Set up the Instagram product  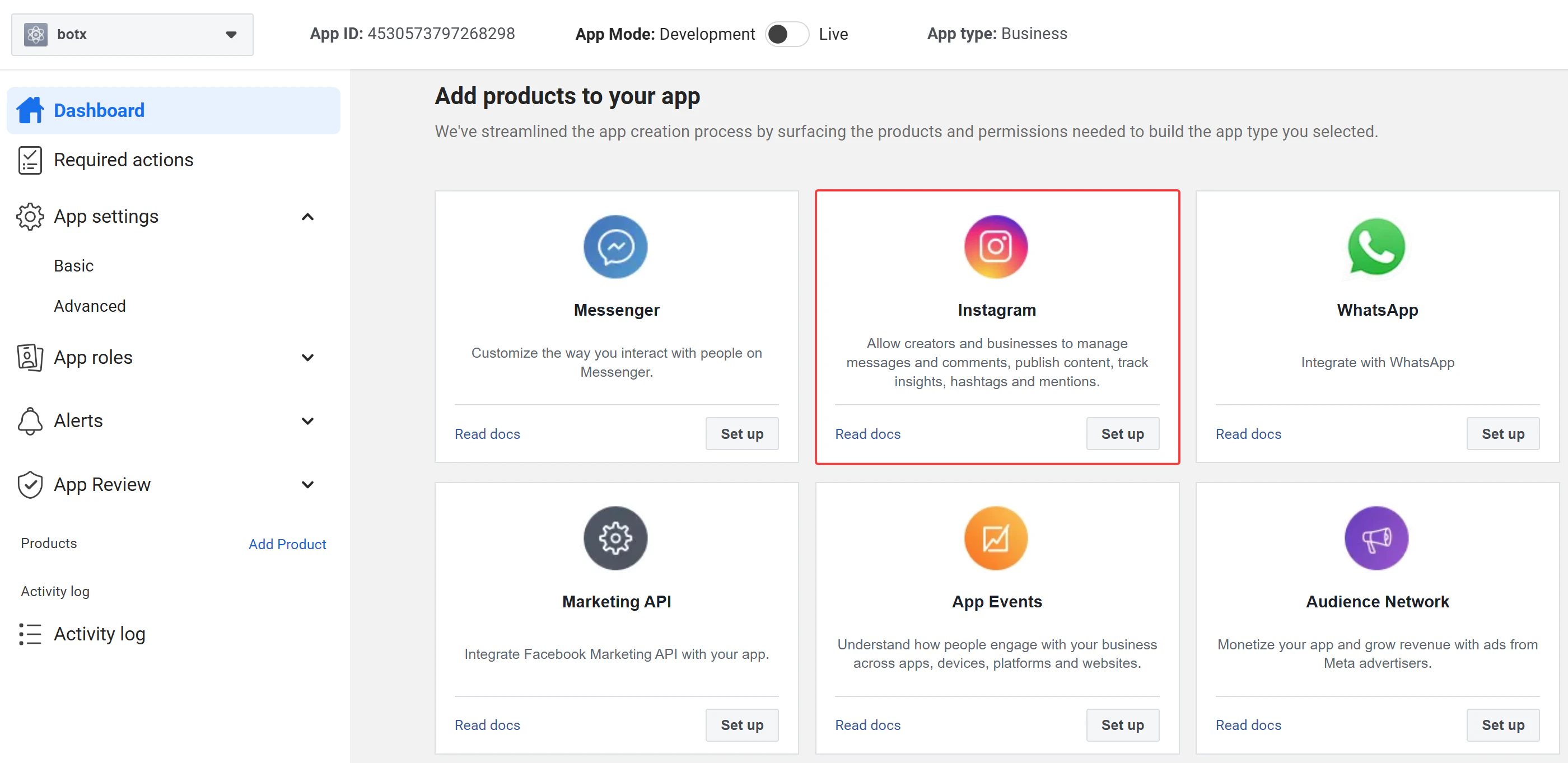tap(1122, 434)
